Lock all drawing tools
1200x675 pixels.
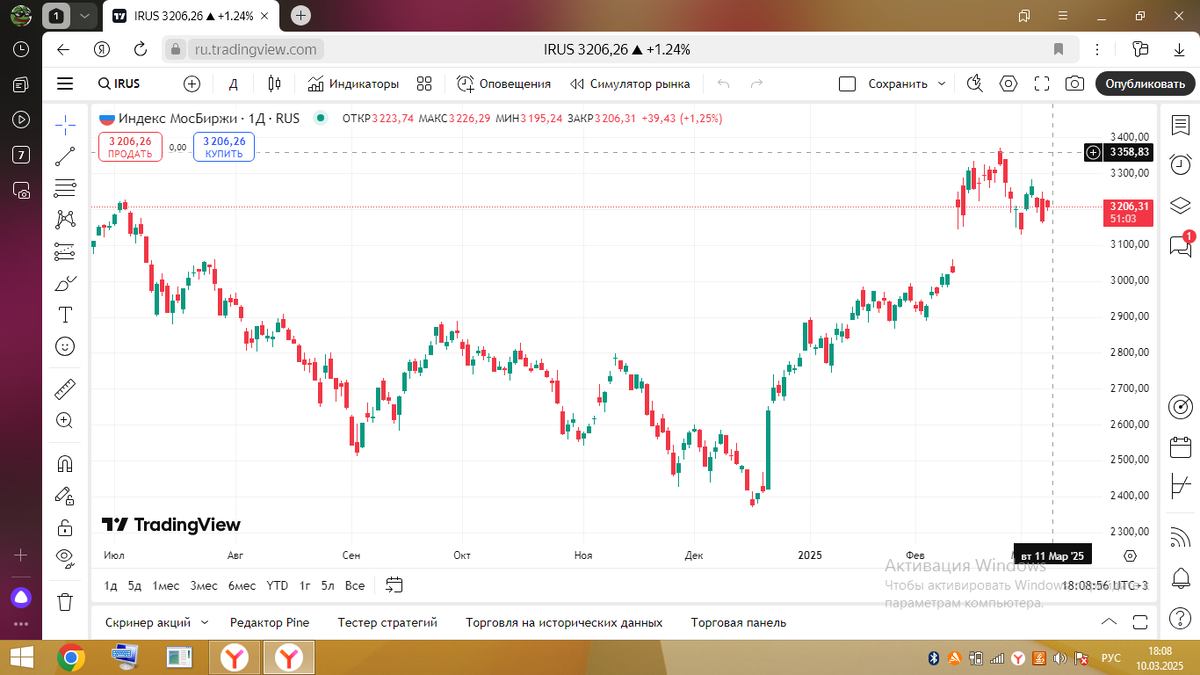pyautogui.click(x=65, y=527)
